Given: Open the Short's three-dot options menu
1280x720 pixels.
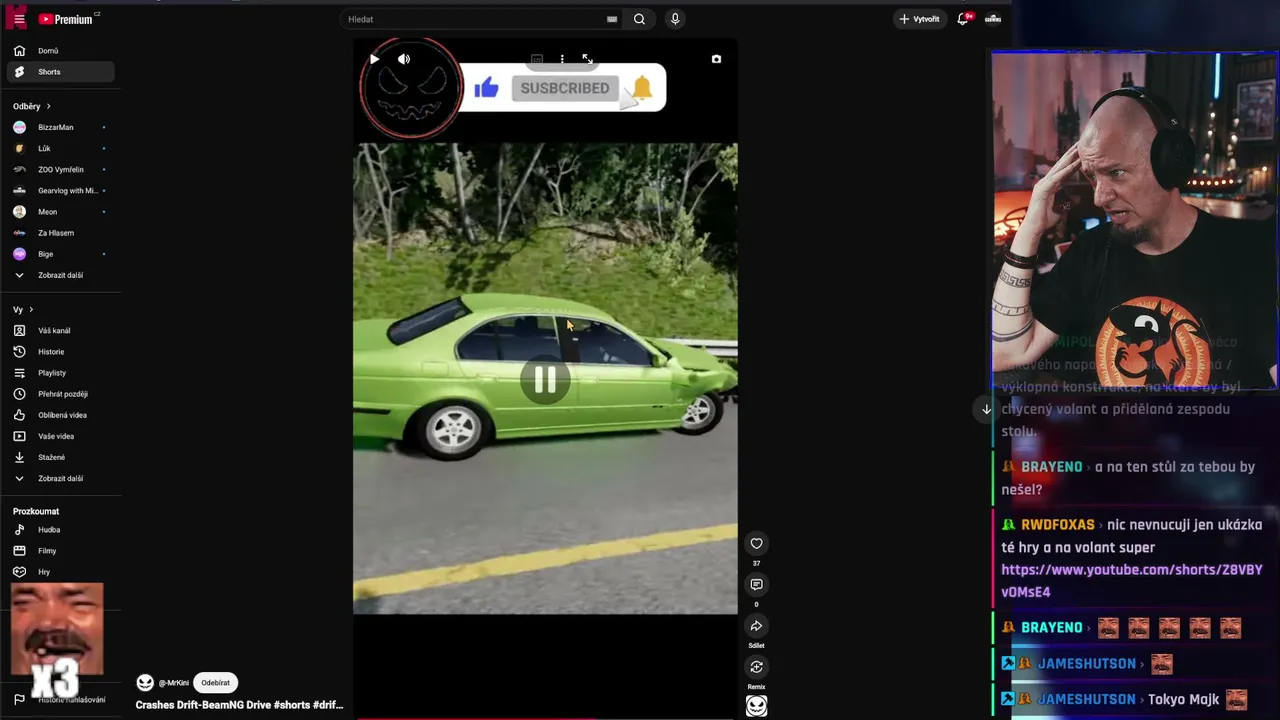Looking at the screenshot, I should click(562, 59).
